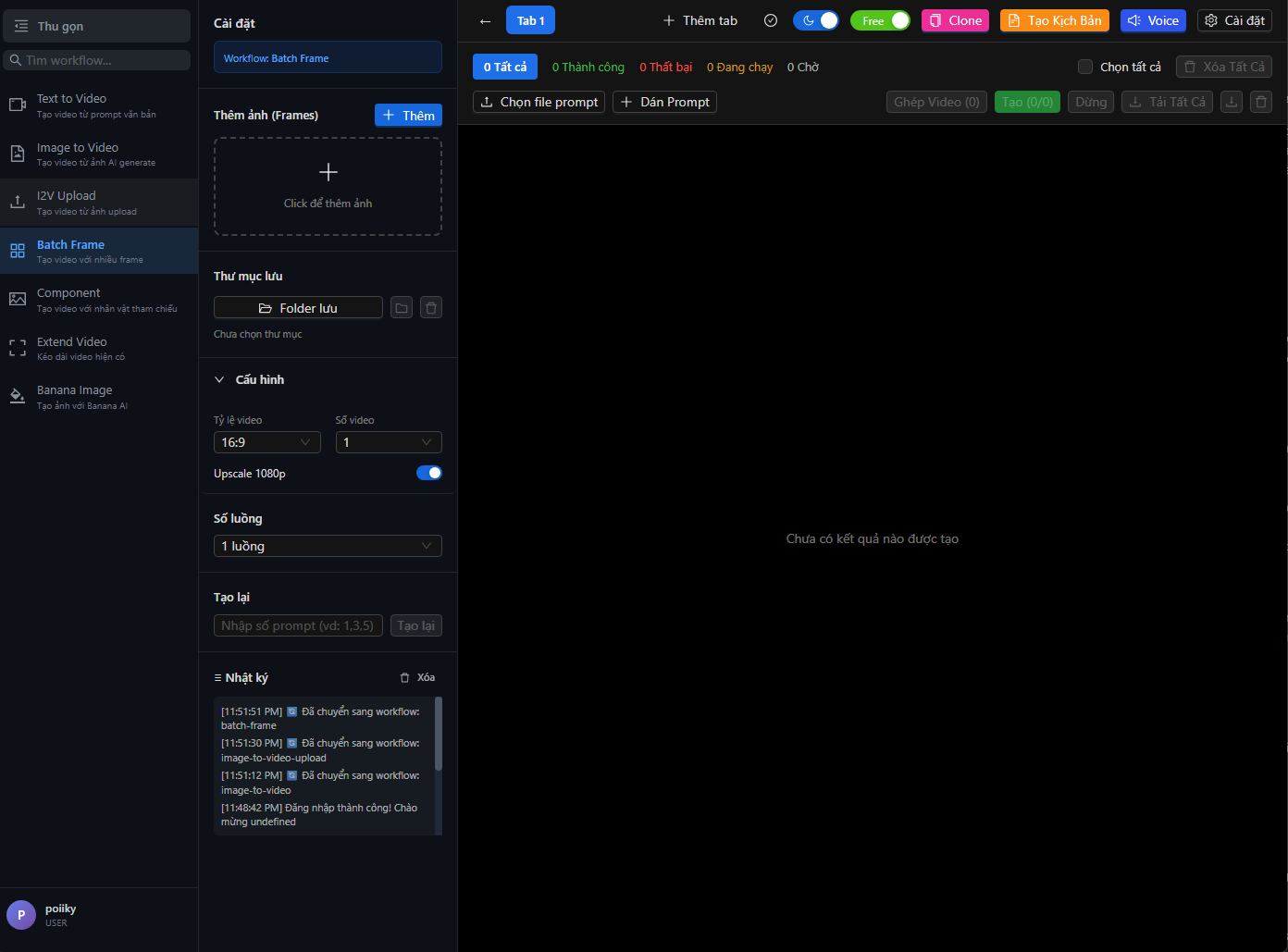
Task: Click trash icon at far right of toolbar
Action: point(1261,102)
